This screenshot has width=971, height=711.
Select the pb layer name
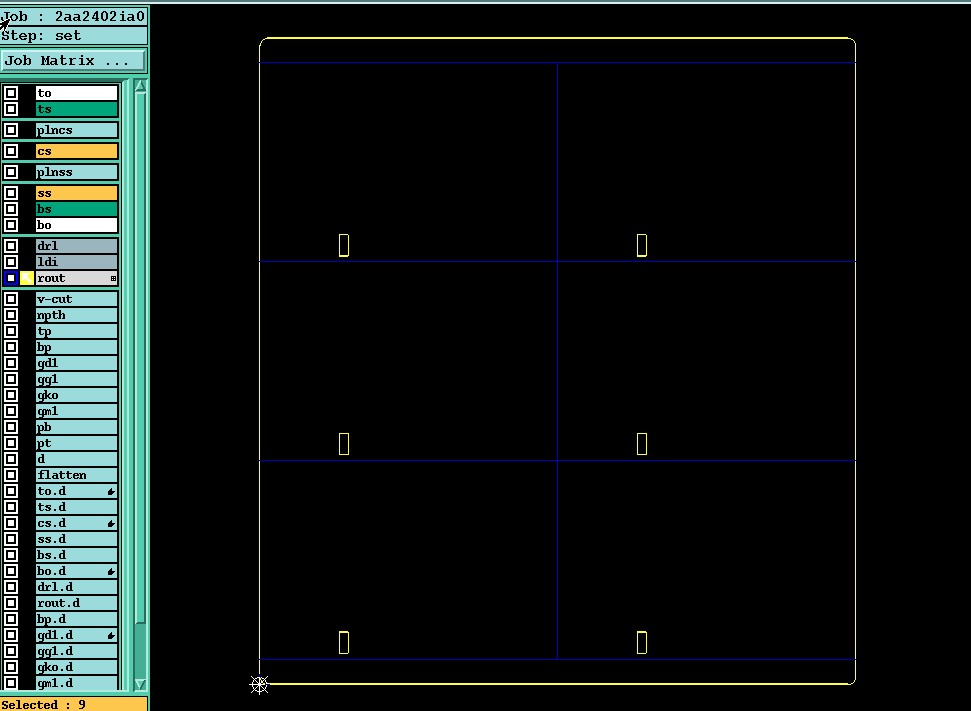click(x=77, y=427)
